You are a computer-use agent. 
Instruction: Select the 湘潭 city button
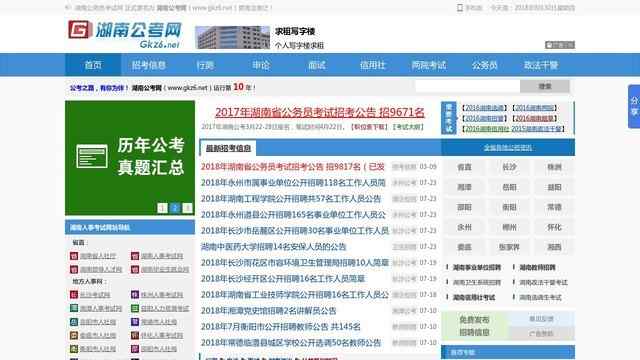click(464, 187)
